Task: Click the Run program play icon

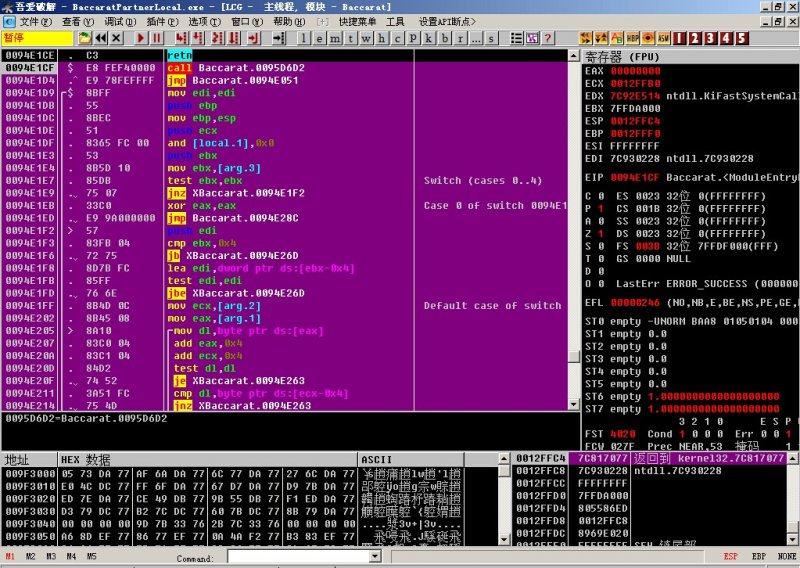Action: (x=141, y=38)
